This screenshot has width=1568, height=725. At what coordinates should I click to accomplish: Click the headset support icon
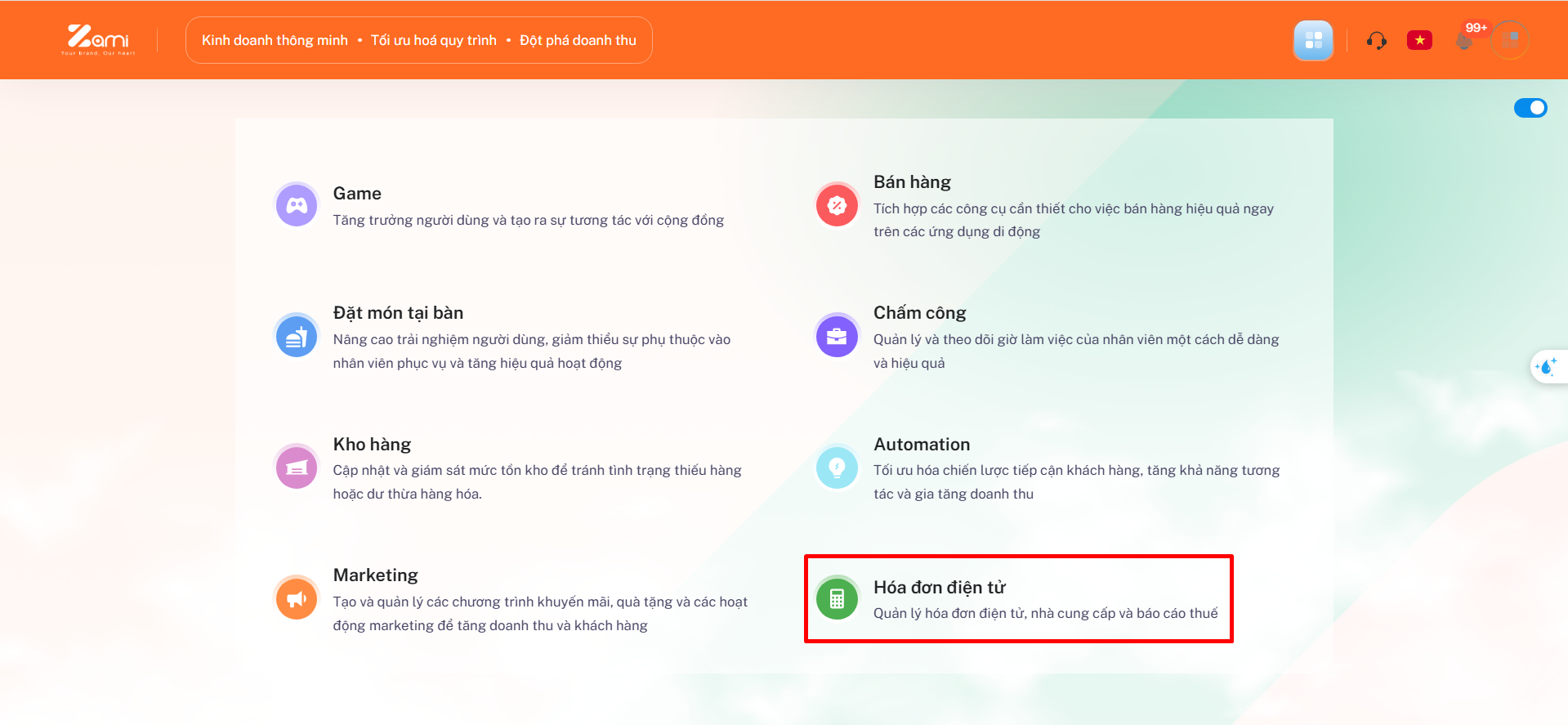point(1376,40)
